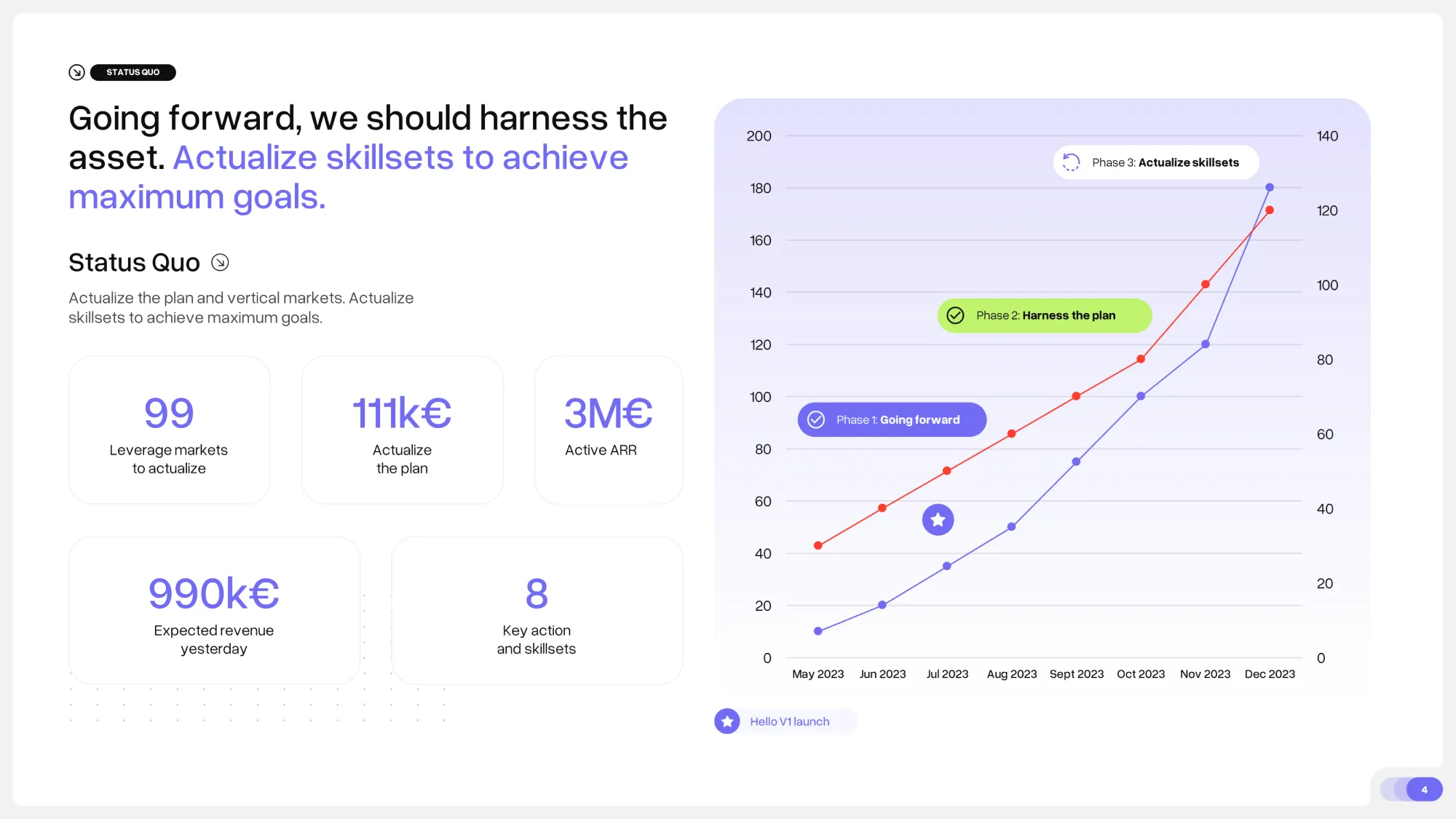Click the checkmark icon in Phase 2 label

[955, 315]
